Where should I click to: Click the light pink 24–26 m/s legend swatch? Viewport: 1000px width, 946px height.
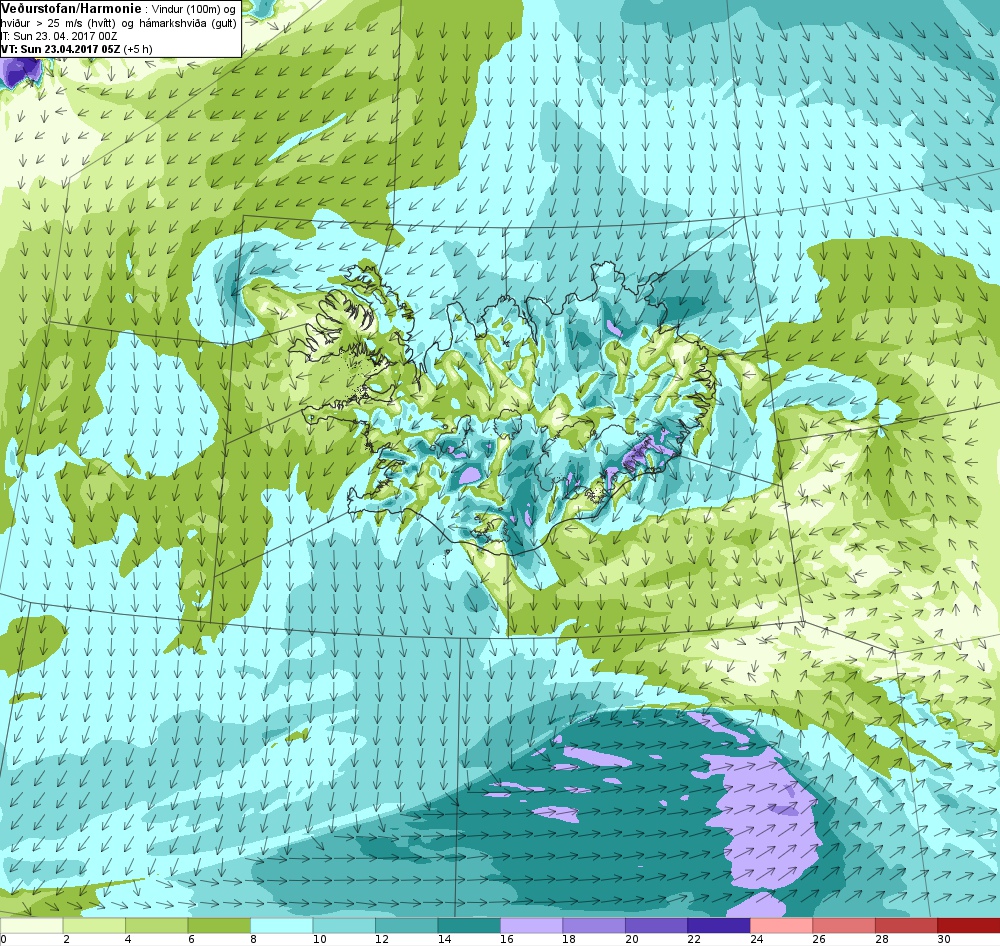point(781,925)
